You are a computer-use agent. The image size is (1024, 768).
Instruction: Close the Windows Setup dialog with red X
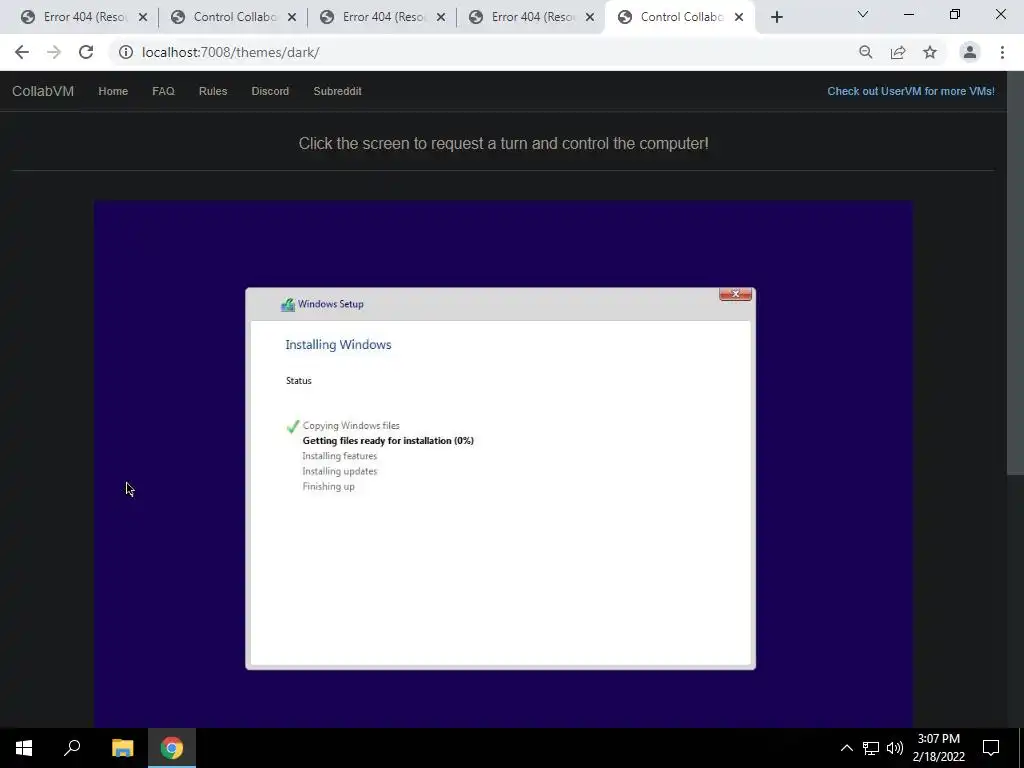(735, 295)
